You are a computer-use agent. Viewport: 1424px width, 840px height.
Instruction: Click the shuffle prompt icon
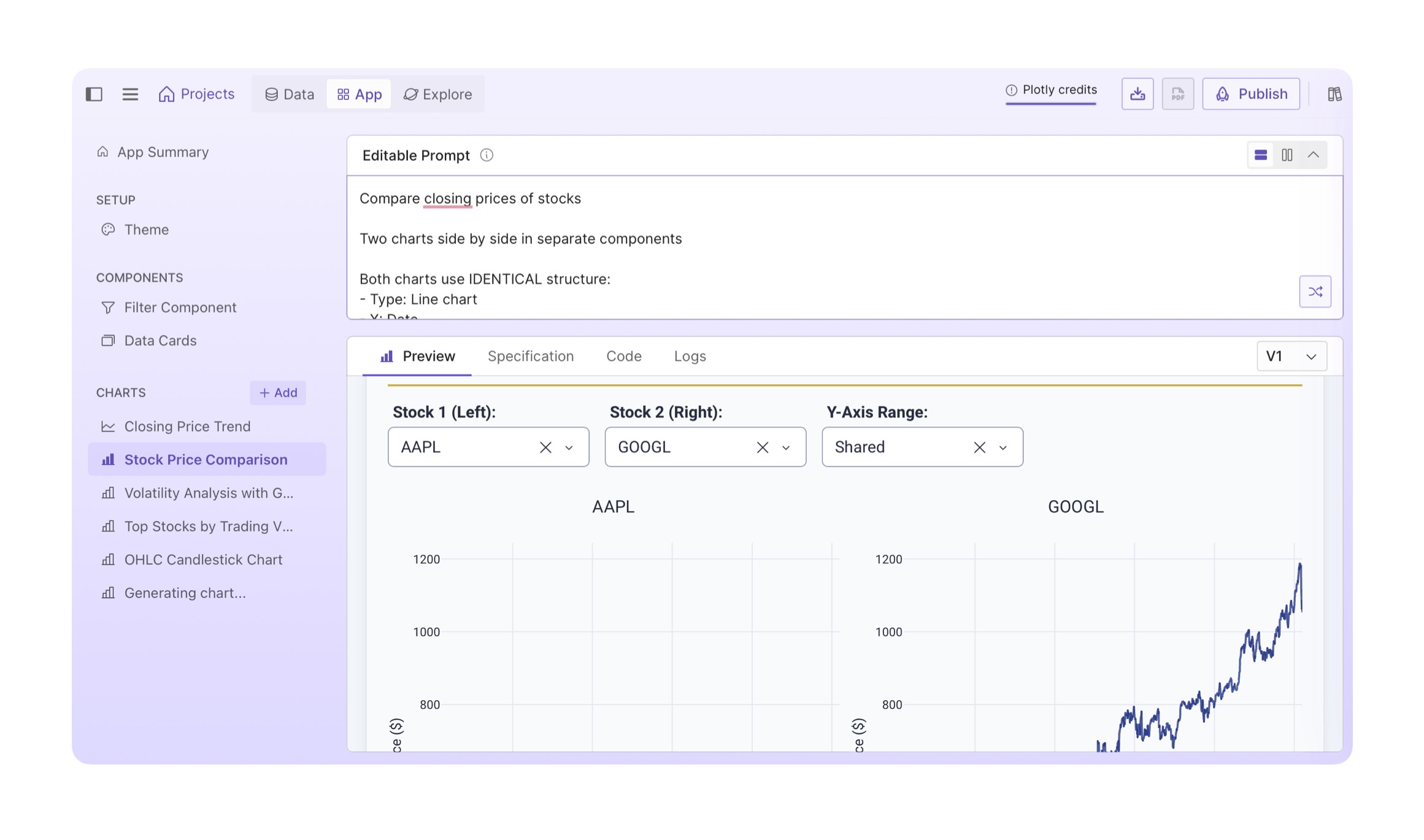tap(1315, 291)
